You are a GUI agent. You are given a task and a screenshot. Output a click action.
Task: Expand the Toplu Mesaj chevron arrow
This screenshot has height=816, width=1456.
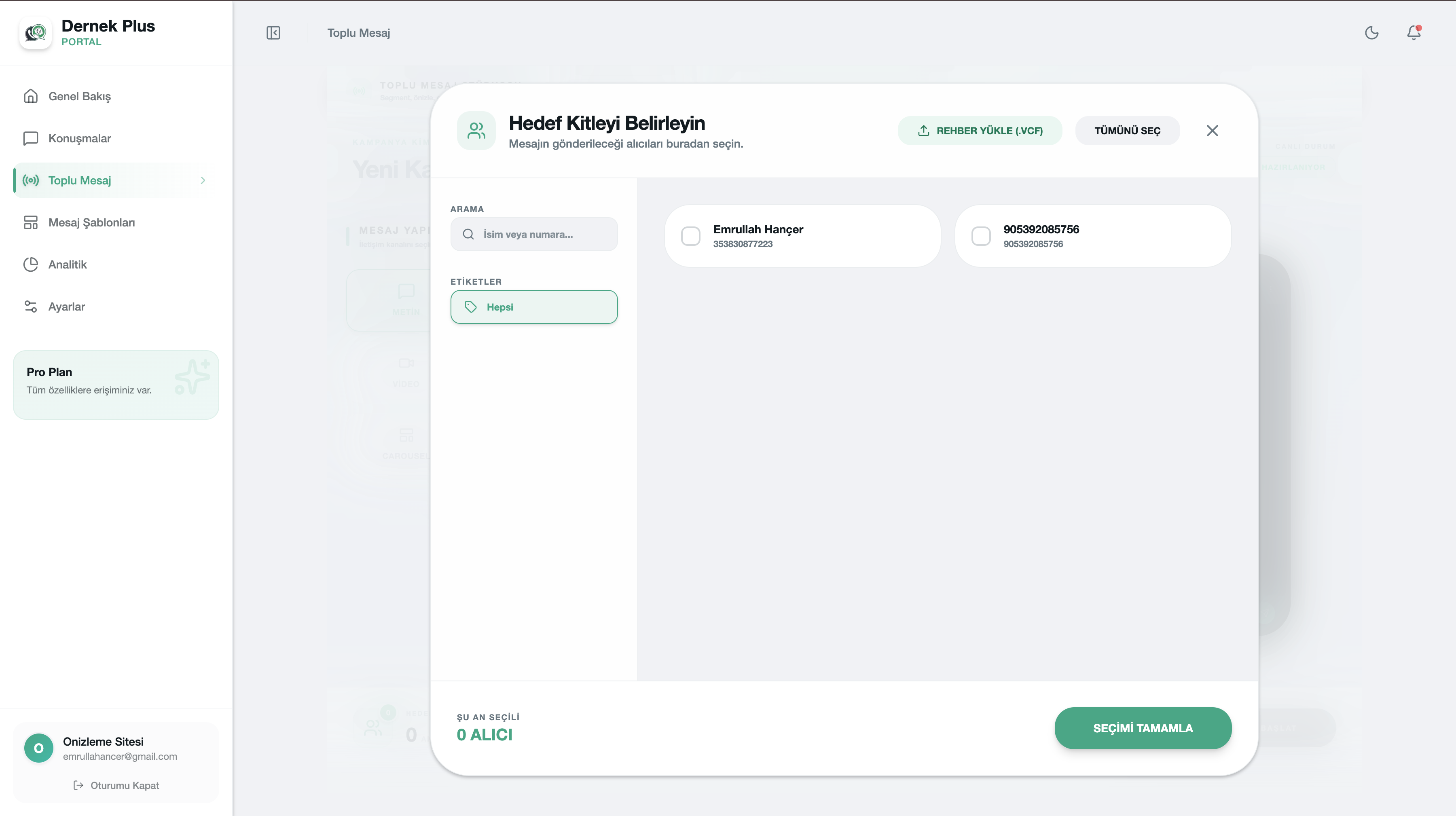pyautogui.click(x=203, y=180)
